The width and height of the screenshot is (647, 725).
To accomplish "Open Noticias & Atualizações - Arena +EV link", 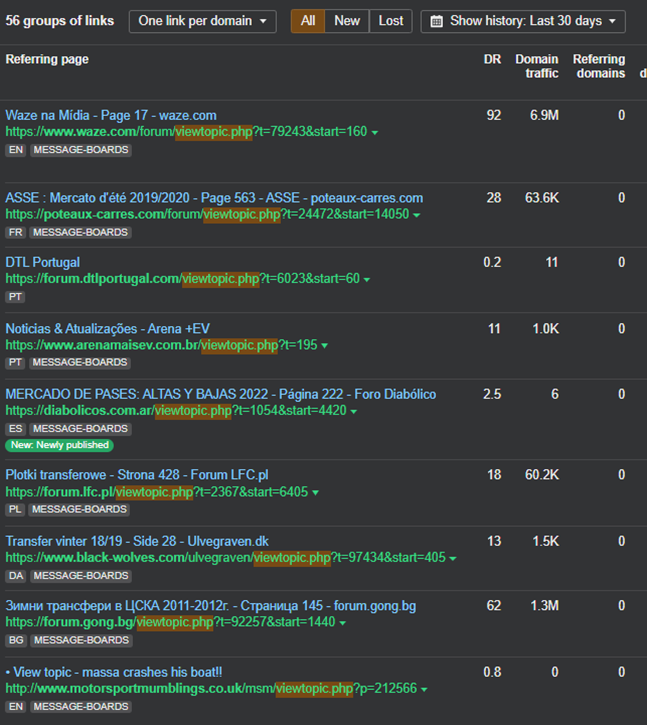I will [x=107, y=329].
